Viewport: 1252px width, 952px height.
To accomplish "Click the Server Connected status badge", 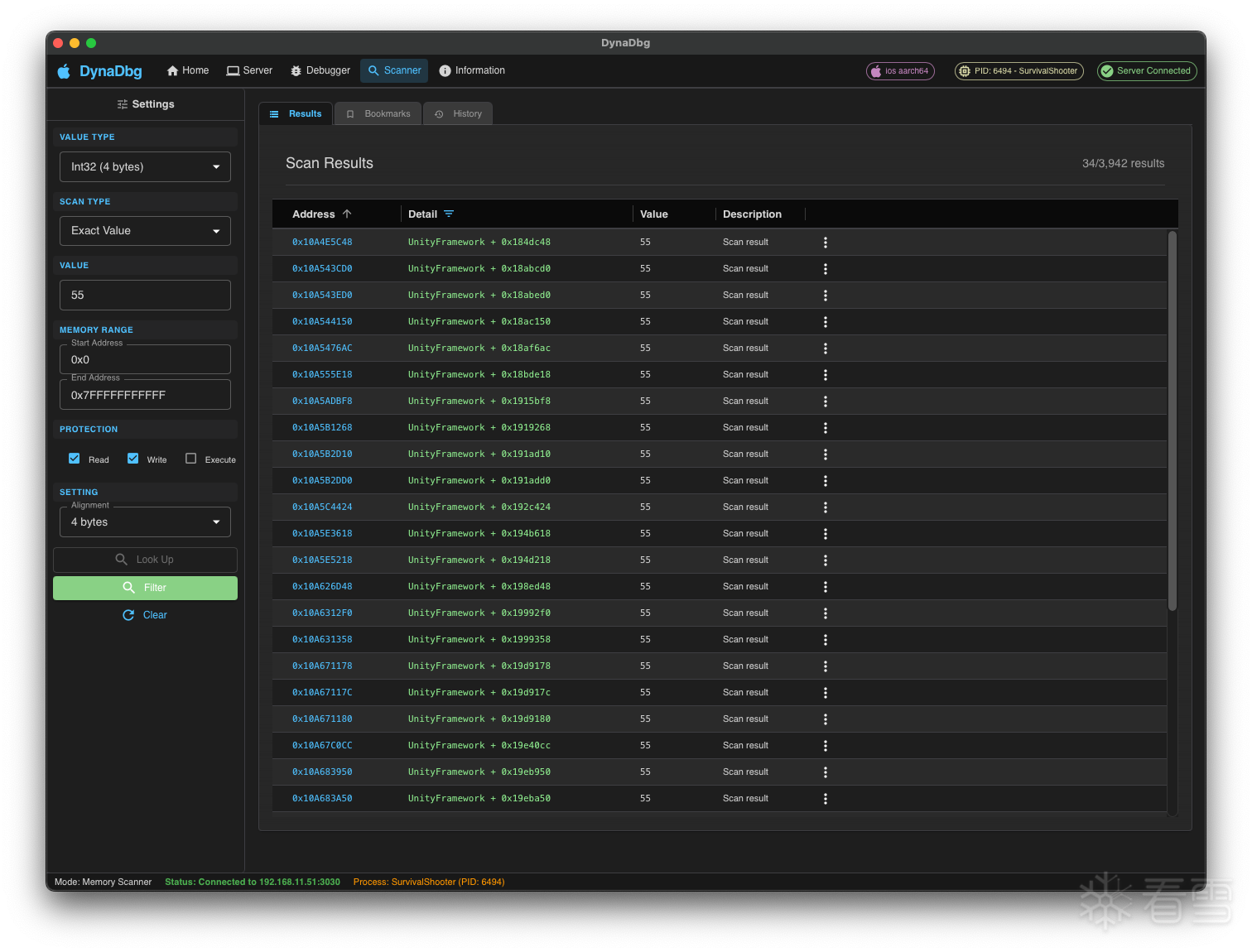I will pos(1146,71).
